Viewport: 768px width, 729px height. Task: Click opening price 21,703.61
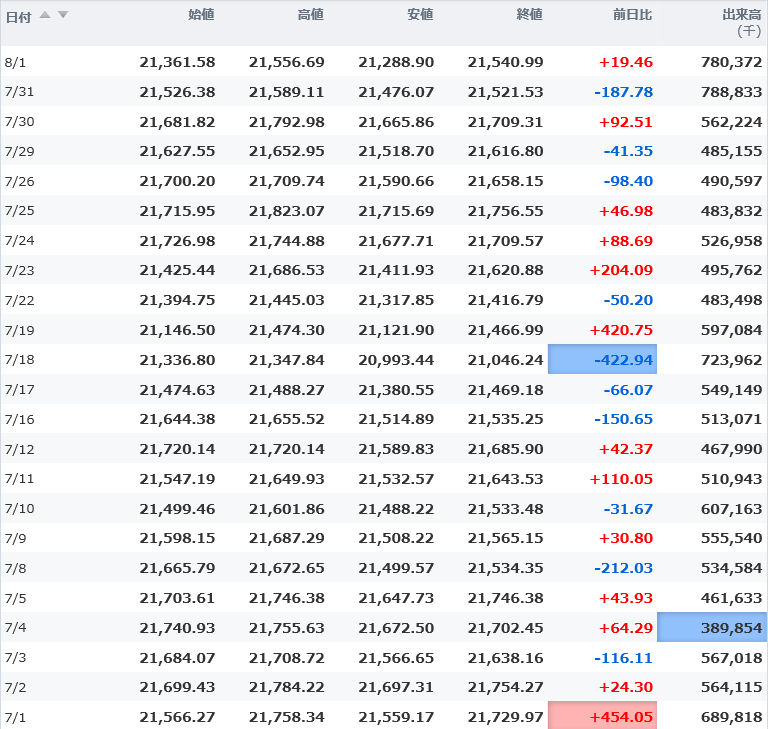point(177,598)
